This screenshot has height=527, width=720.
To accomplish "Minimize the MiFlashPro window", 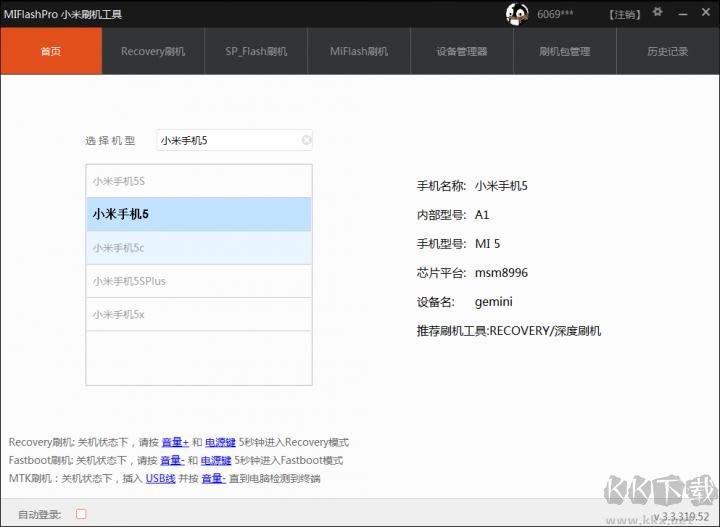I will pyautogui.click(x=681, y=14).
